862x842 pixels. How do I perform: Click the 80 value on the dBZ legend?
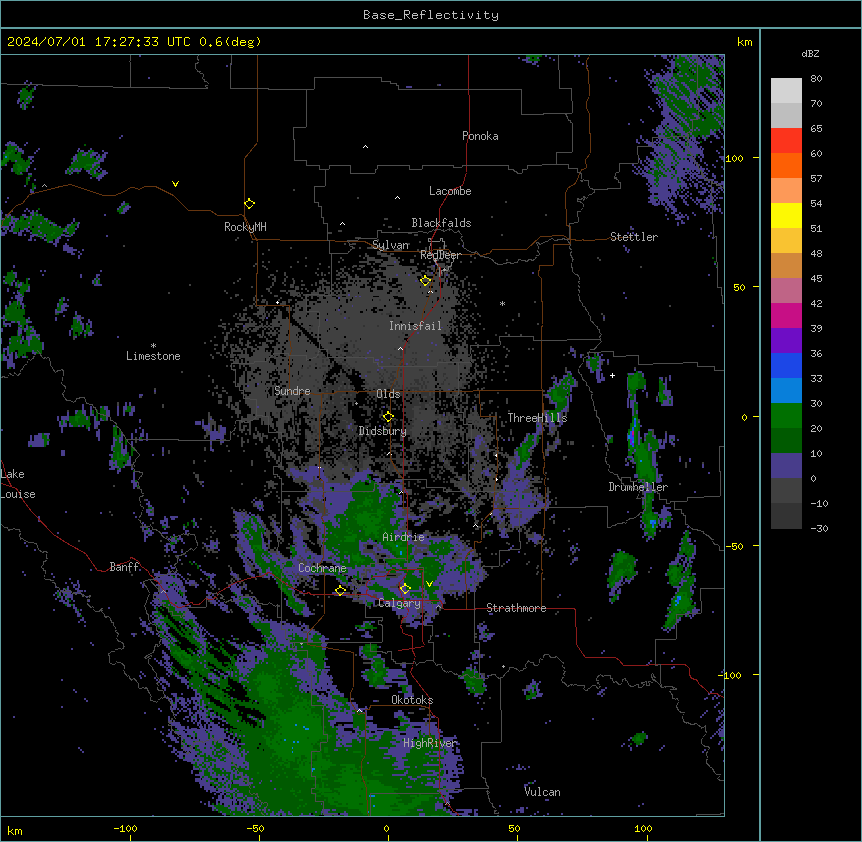816,79
